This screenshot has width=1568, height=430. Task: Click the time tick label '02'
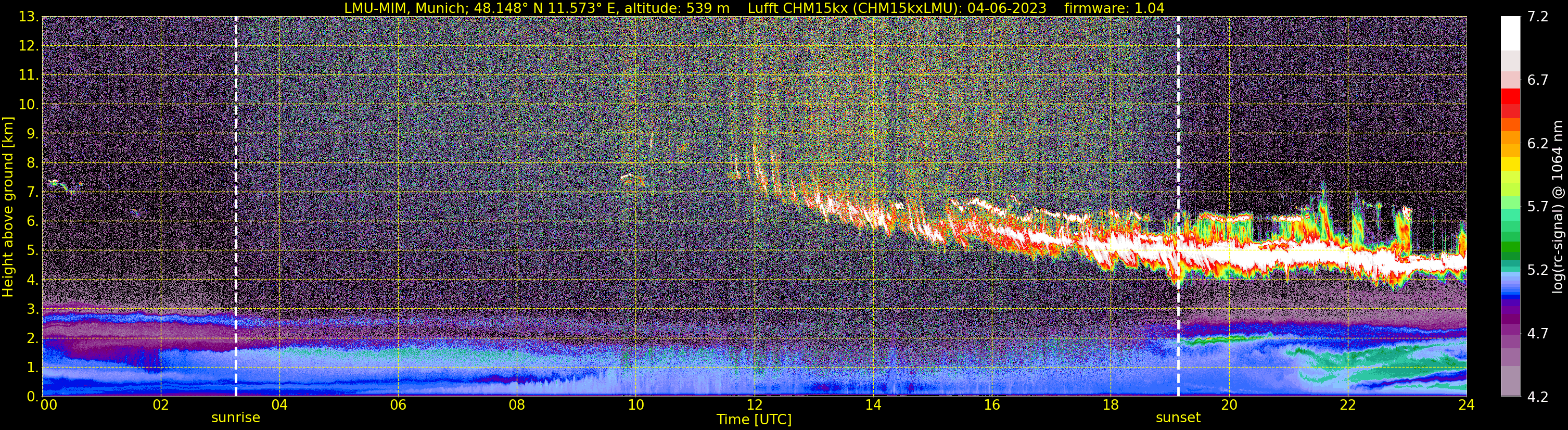click(x=160, y=405)
